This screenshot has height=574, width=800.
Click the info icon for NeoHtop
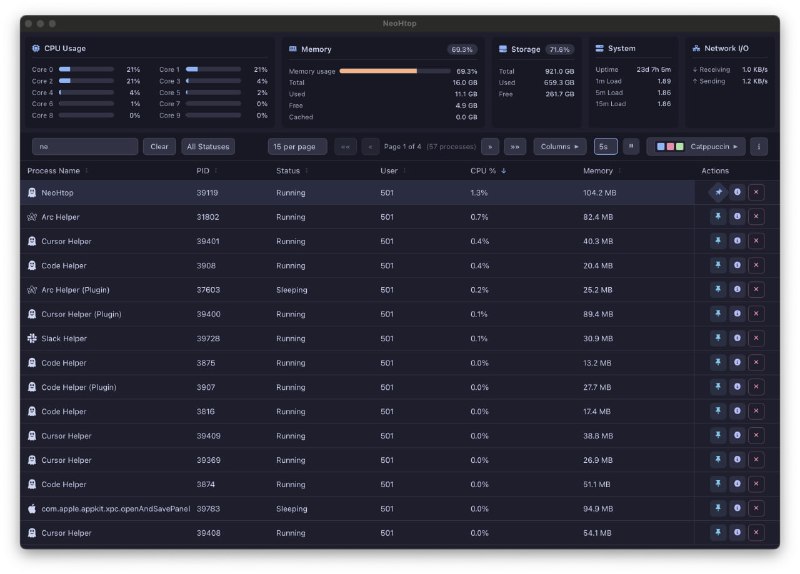[x=737, y=192]
